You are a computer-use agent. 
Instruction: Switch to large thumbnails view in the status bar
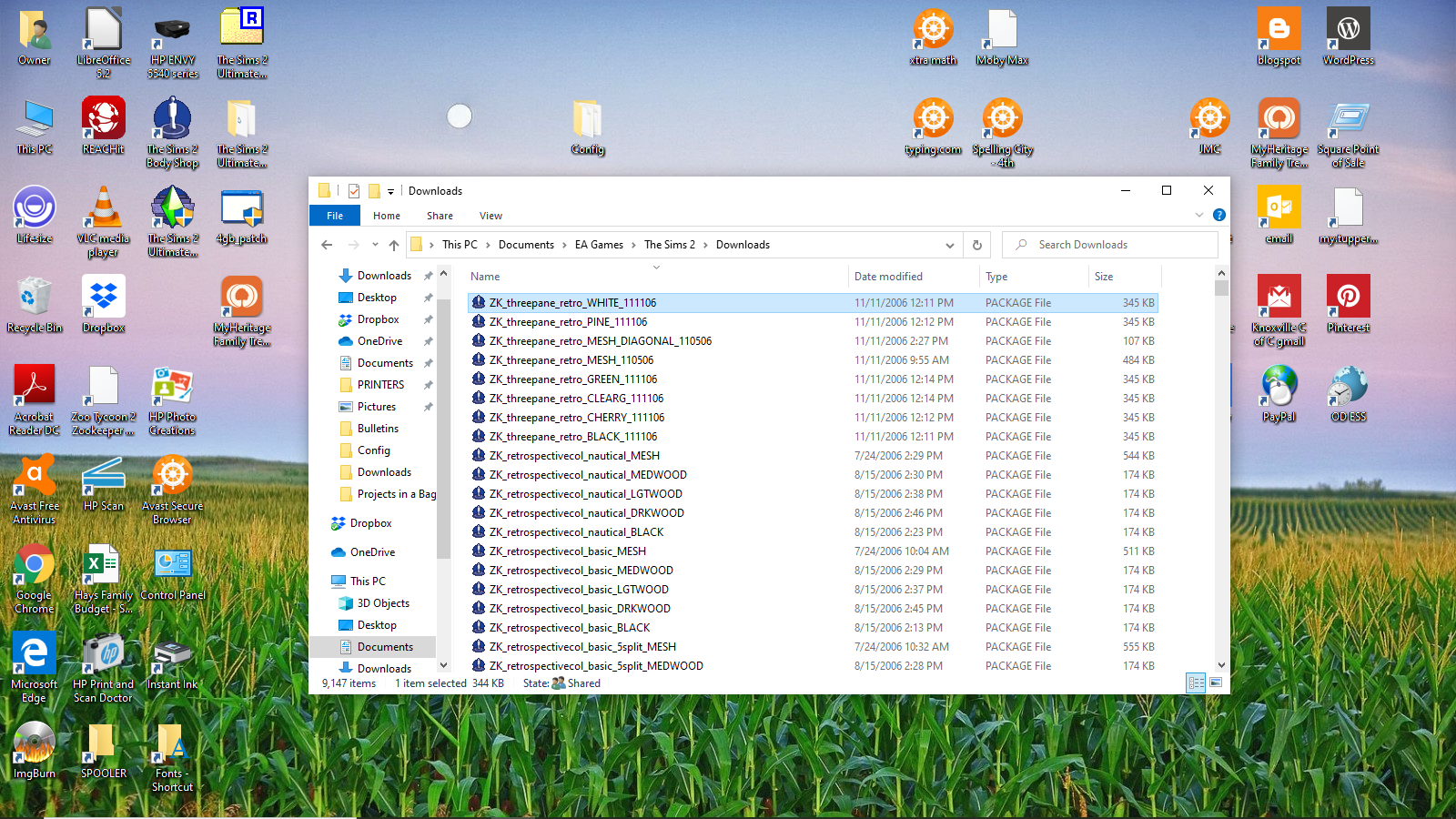(x=1214, y=682)
